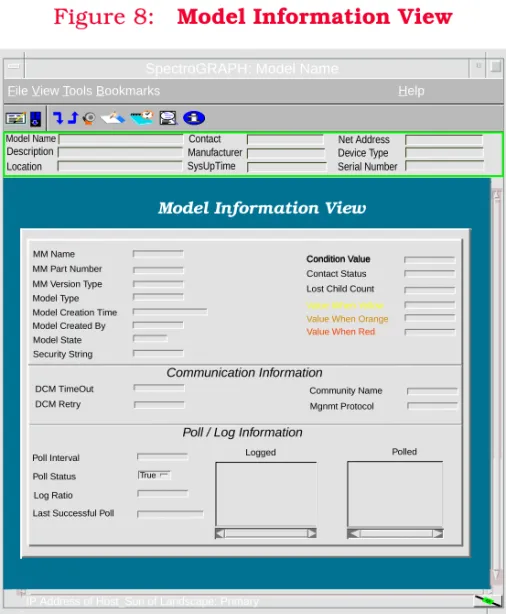Click the Poll Interval field
The height and width of the screenshot is (614, 506).
click(163, 457)
